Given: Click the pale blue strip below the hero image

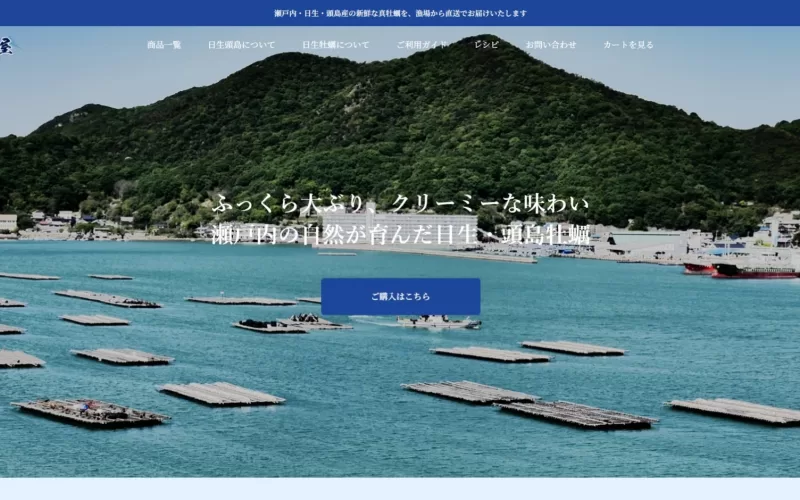Looking at the screenshot, I should tap(400, 489).
